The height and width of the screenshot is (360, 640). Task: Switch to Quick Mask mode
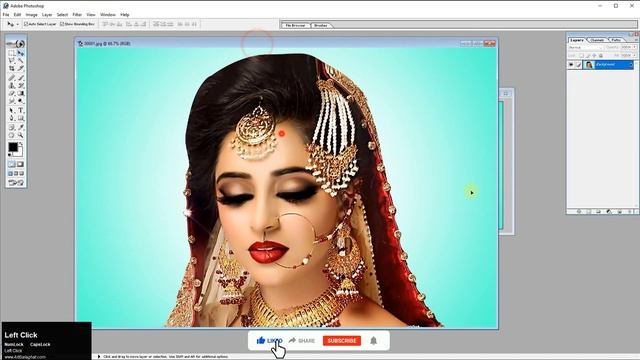click(x=20, y=164)
